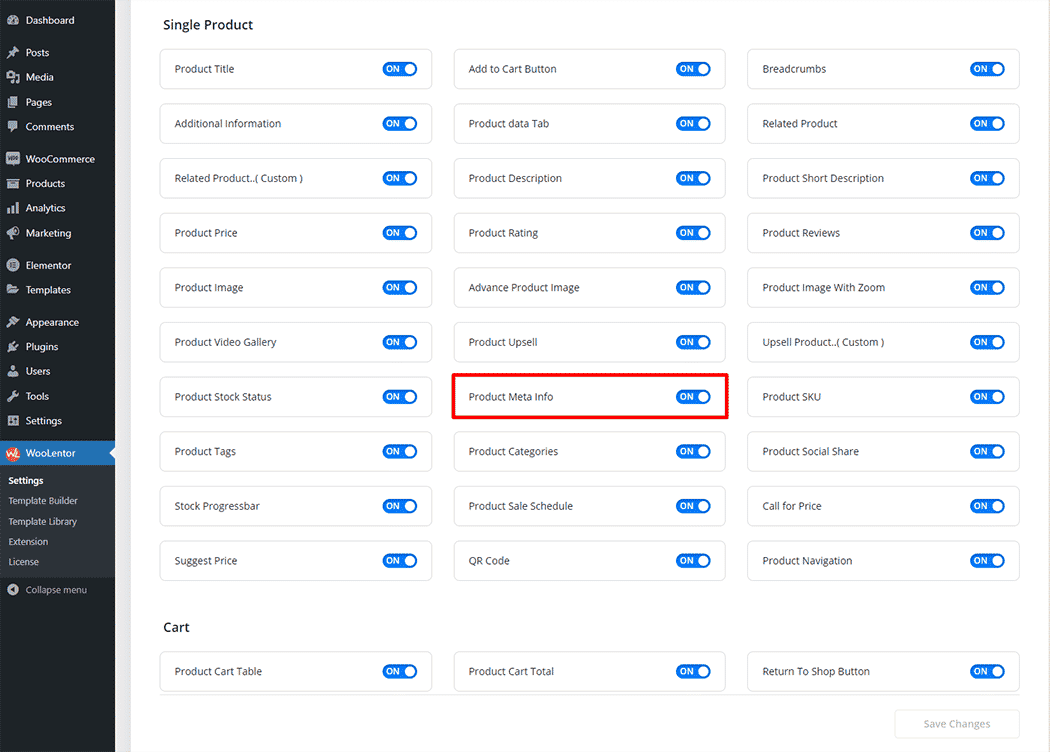The height and width of the screenshot is (752, 1050).
Task: Click the Plugins plug icon
Action: (13, 347)
